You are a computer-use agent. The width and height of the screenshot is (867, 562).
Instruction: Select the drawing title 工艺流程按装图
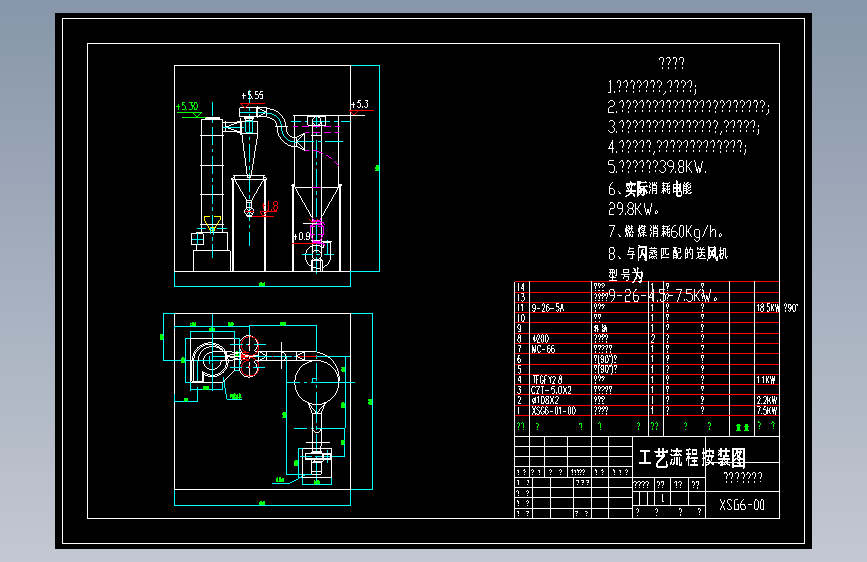(x=692, y=457)
